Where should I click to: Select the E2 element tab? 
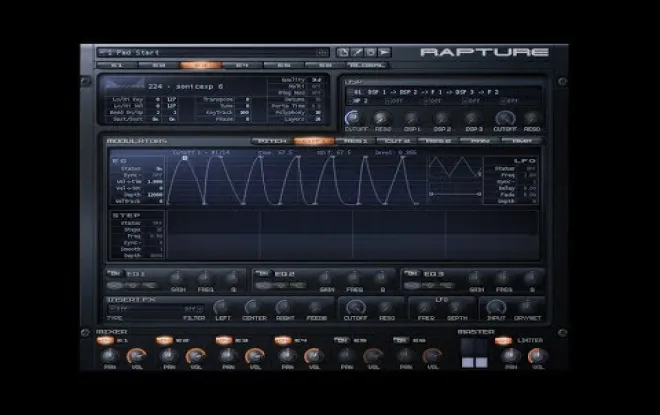point(159,65)
